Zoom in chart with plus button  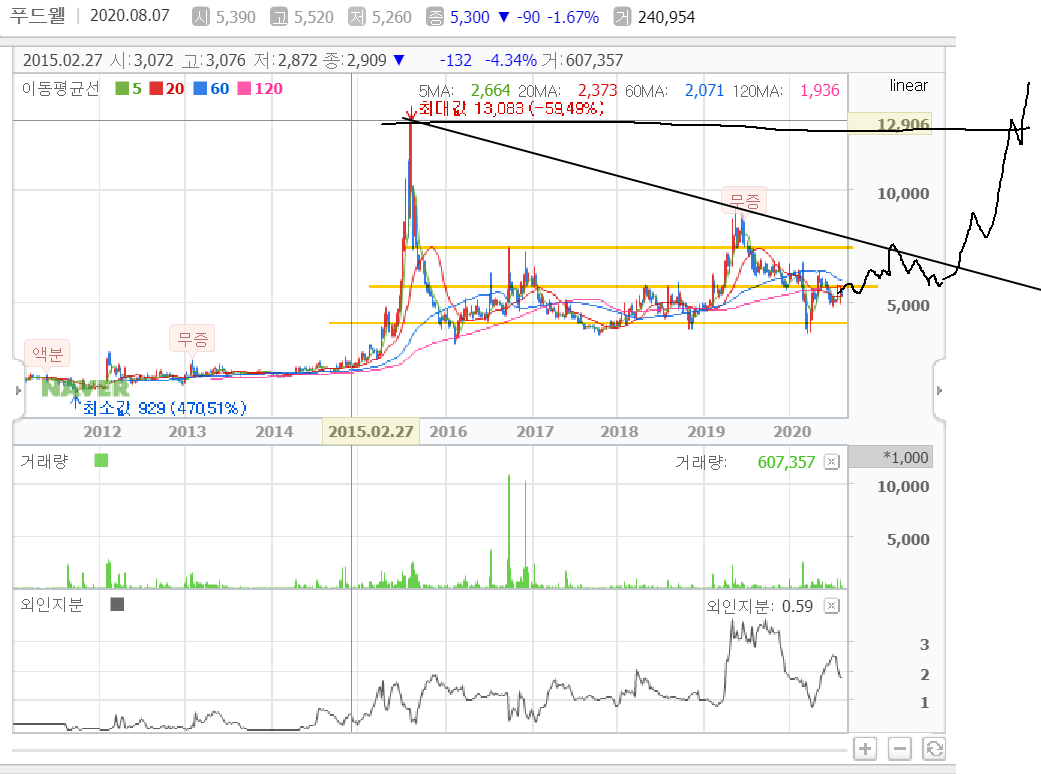pyautogui.click(x=864, y=749)
